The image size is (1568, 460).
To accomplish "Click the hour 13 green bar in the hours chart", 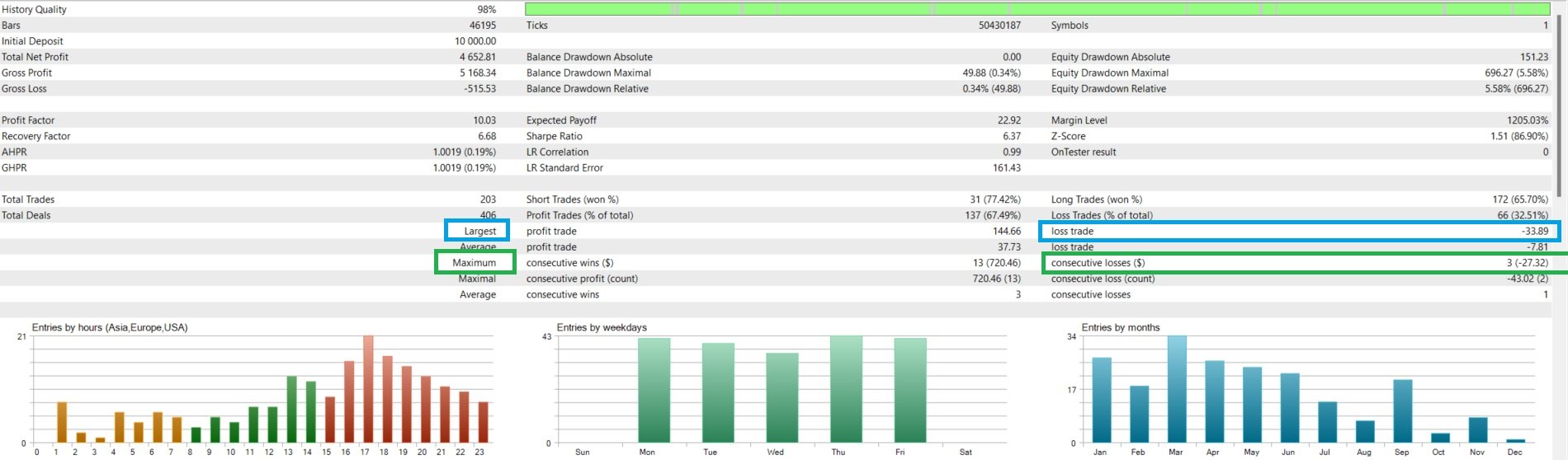I will pos(291,410).
